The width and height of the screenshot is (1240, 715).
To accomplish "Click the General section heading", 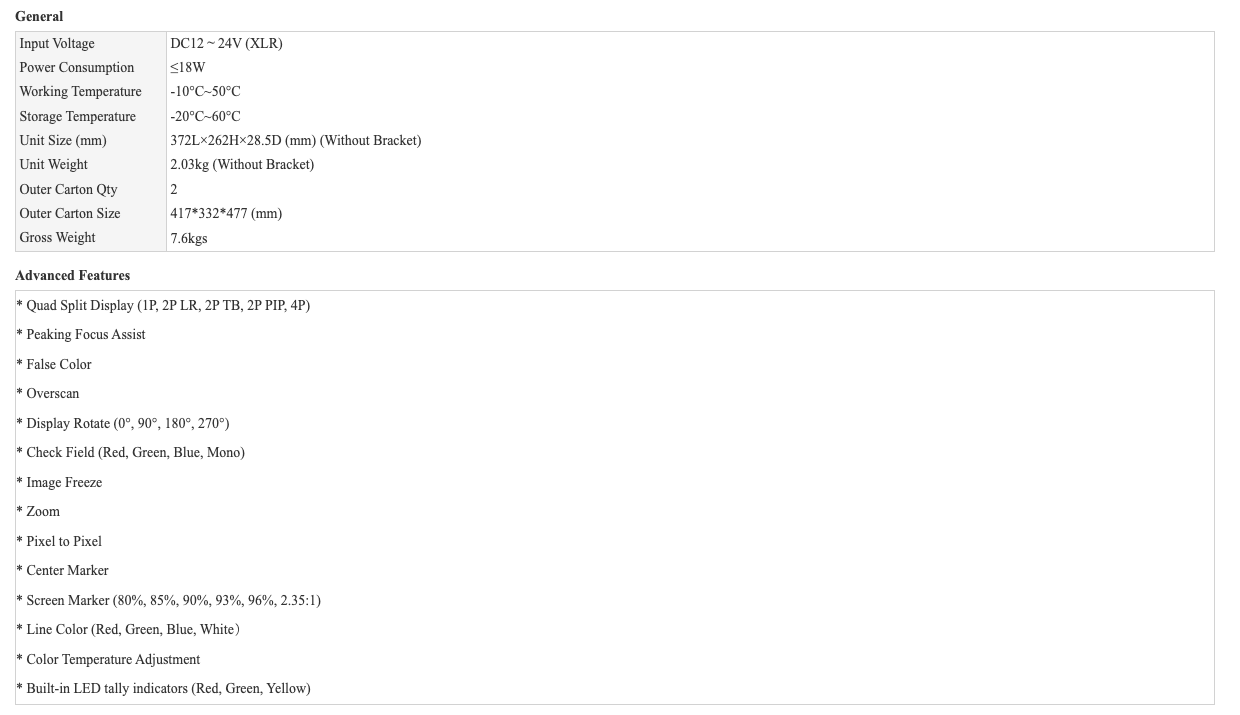I will (39, 16).
